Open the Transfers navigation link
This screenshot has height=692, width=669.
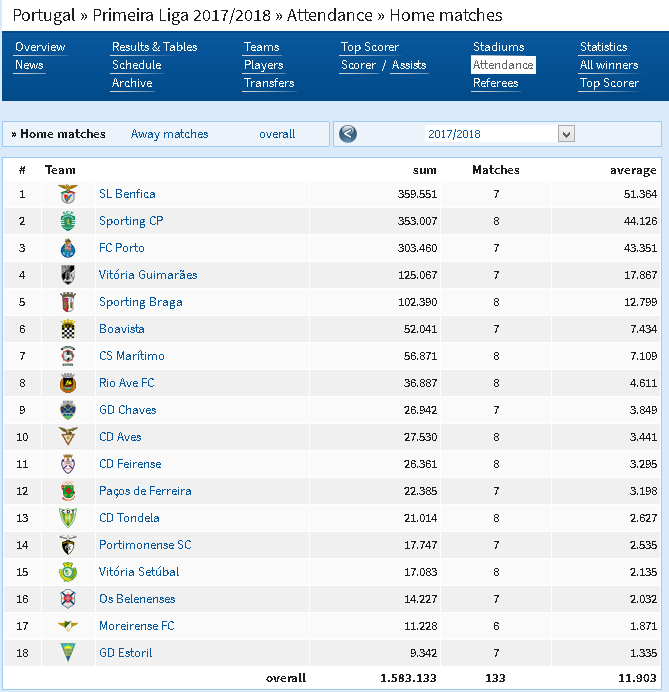point(269,83)
